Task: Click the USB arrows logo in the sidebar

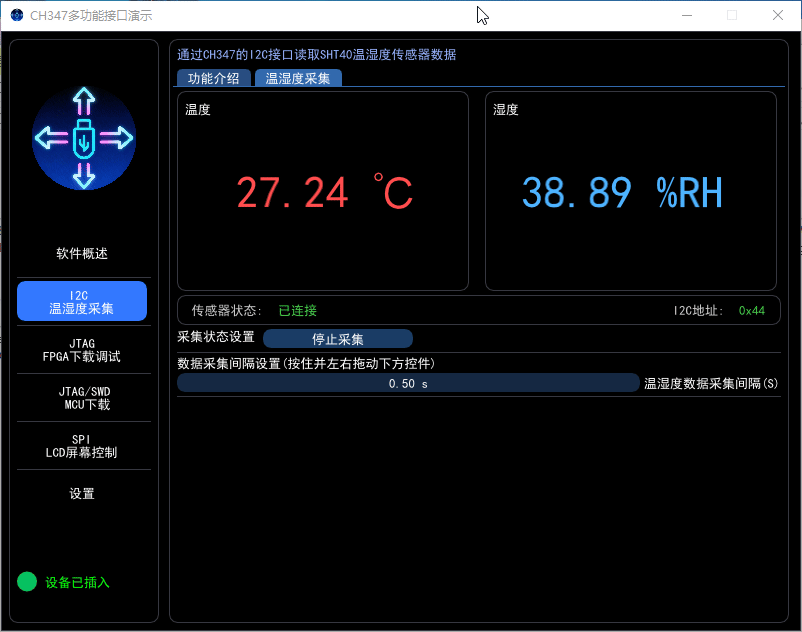Action: click(x=82, y=138)
